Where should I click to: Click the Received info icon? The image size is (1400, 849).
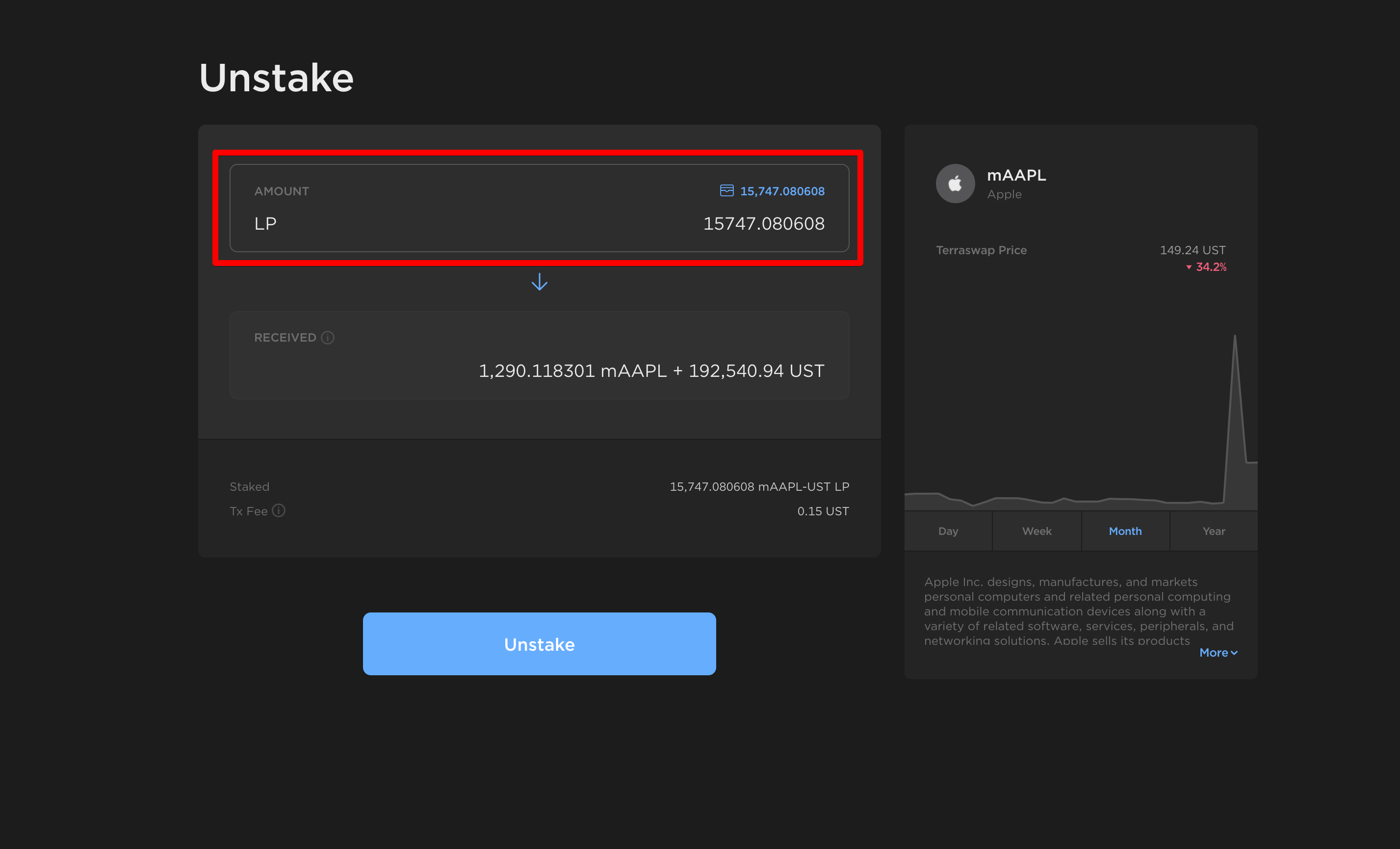[328, 338]
